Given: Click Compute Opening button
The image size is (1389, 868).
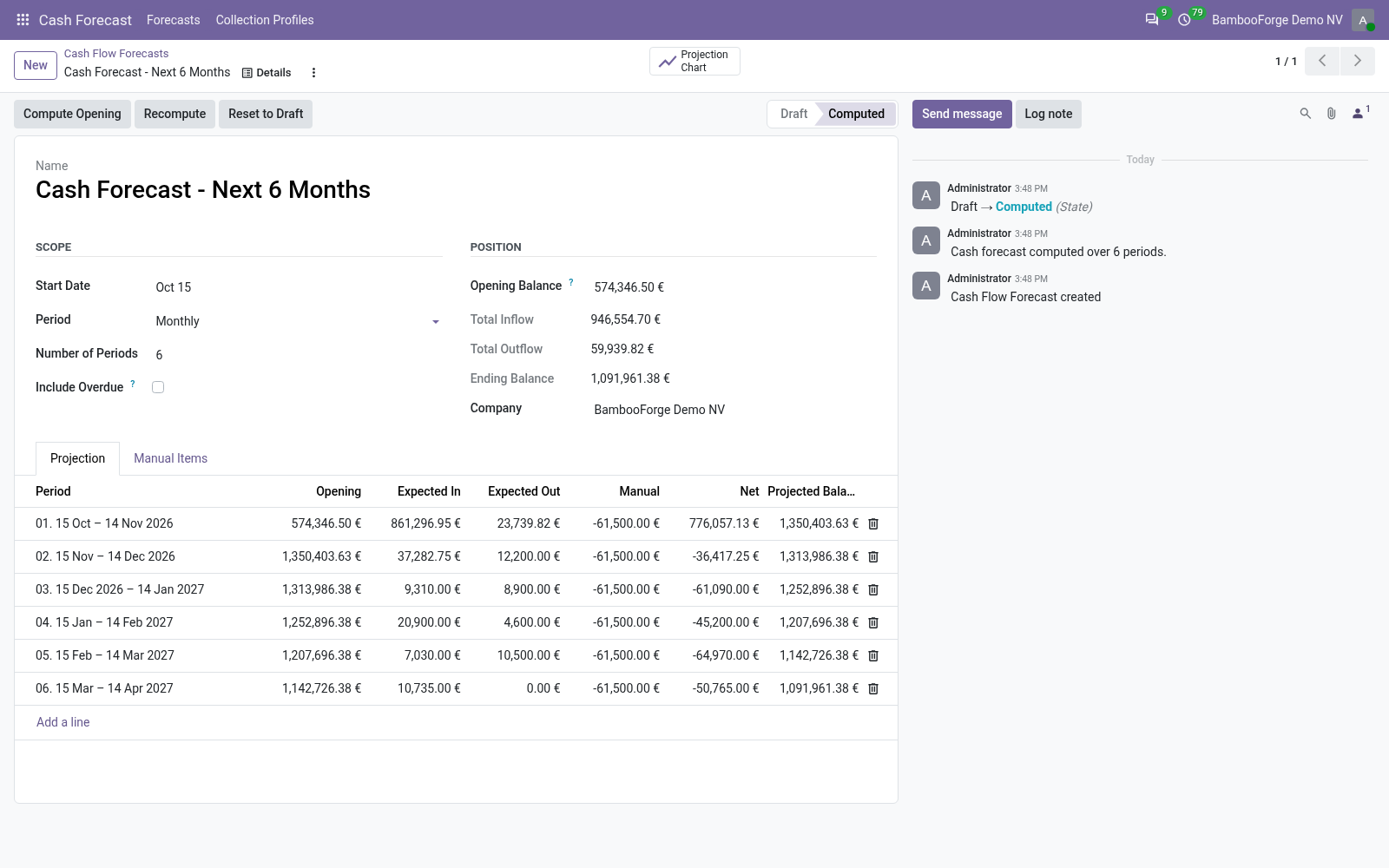Looking at the screenshot, I should (x=72, y=114).
